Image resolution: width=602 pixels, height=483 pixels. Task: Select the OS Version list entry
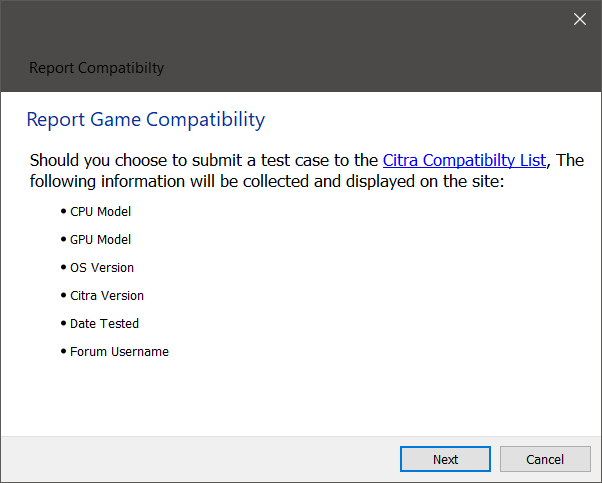(x=102, y=268)
